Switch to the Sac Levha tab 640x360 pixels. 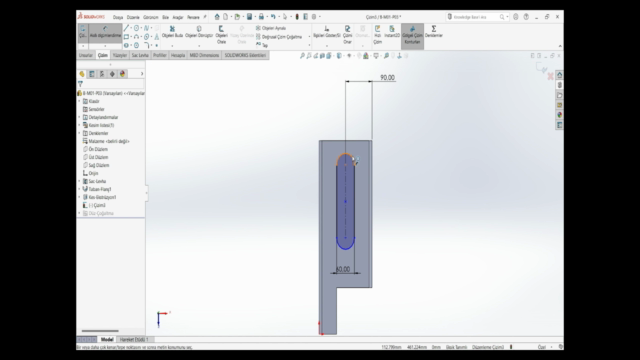(140, 55)
